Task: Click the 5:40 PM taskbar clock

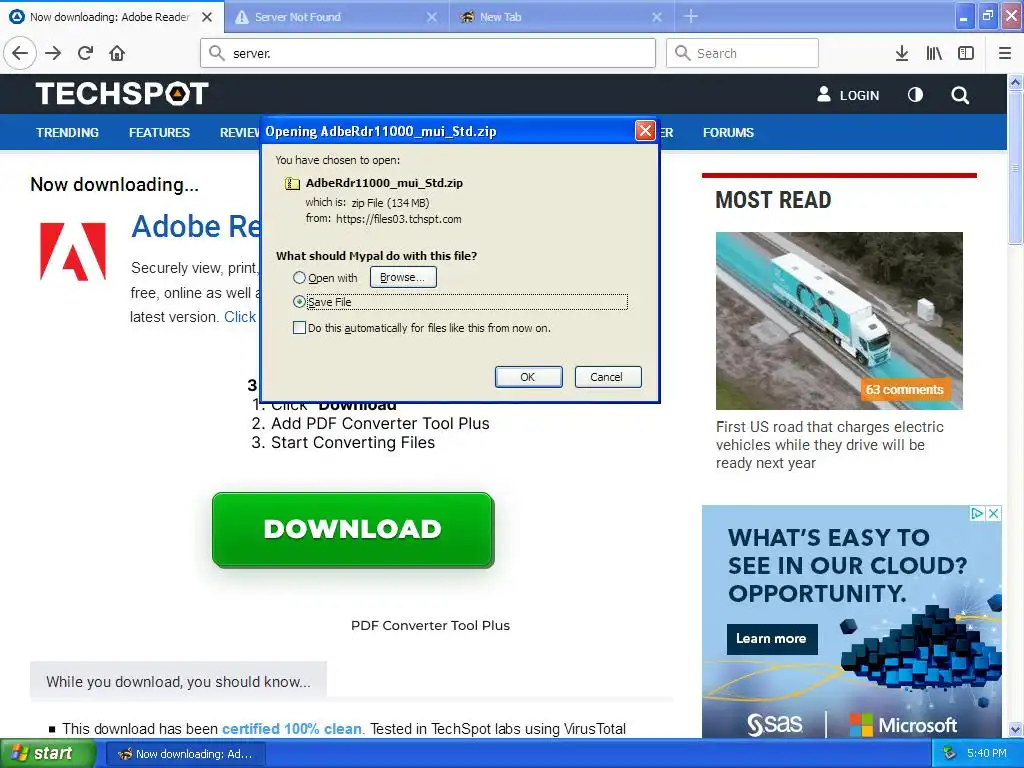Action: coord(987,753)
